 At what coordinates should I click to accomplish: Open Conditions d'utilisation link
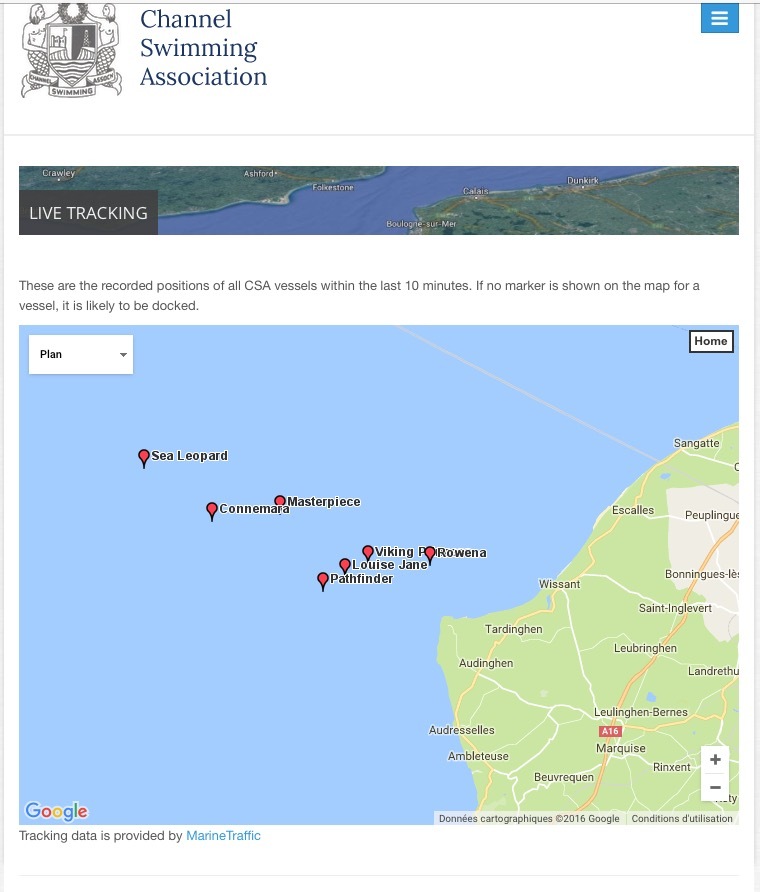click(682, 818)
